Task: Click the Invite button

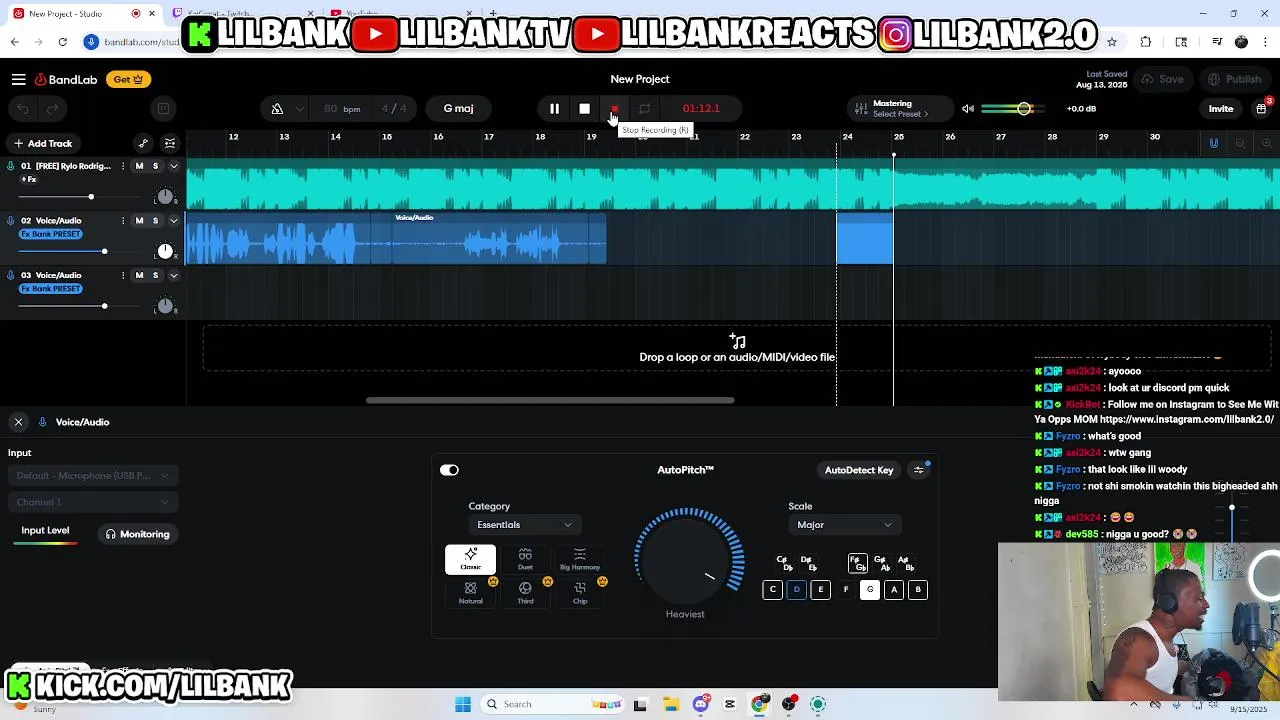Action: [x=1221, y=108]
